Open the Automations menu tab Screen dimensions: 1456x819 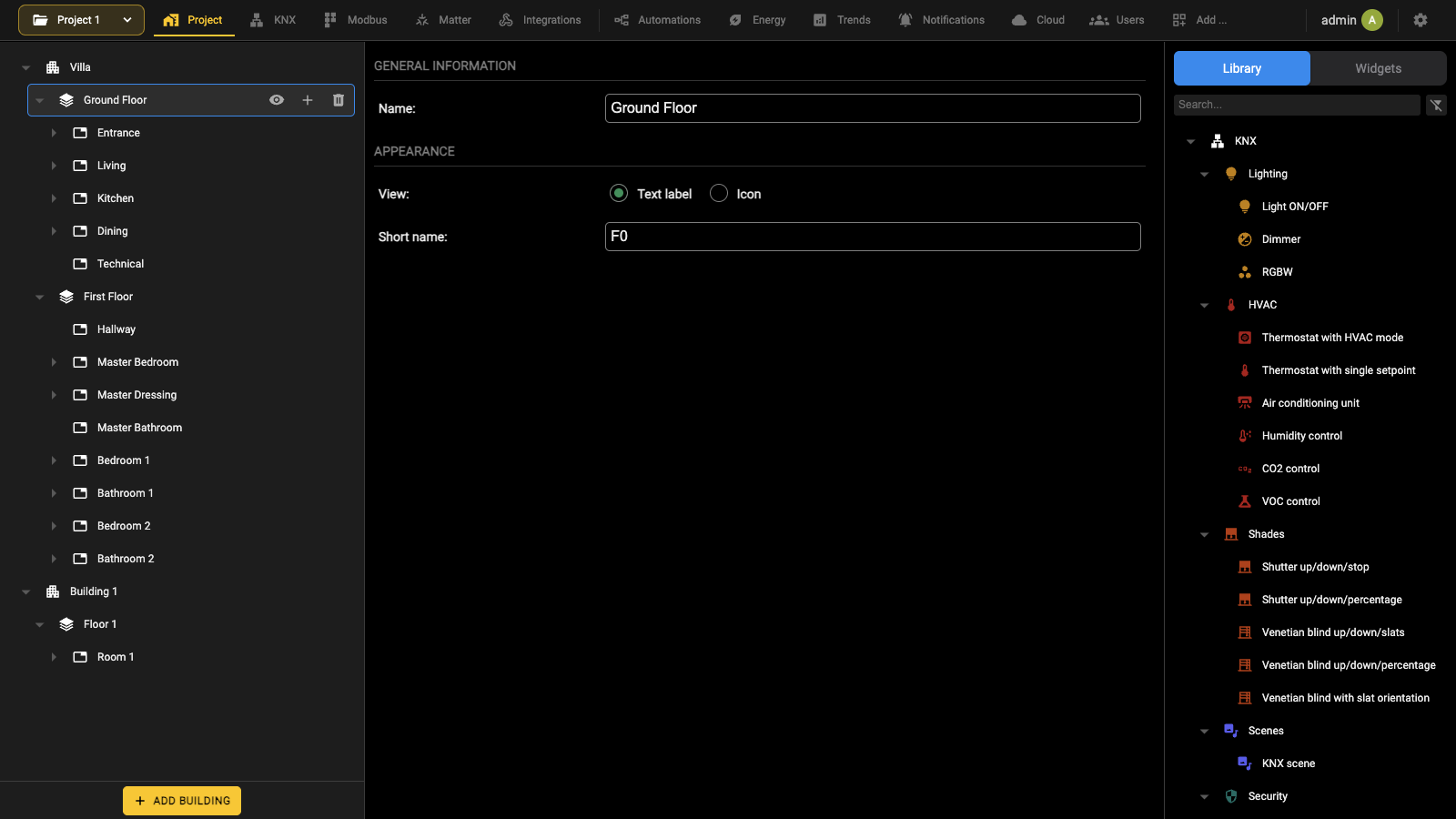[x=657, y=20]
